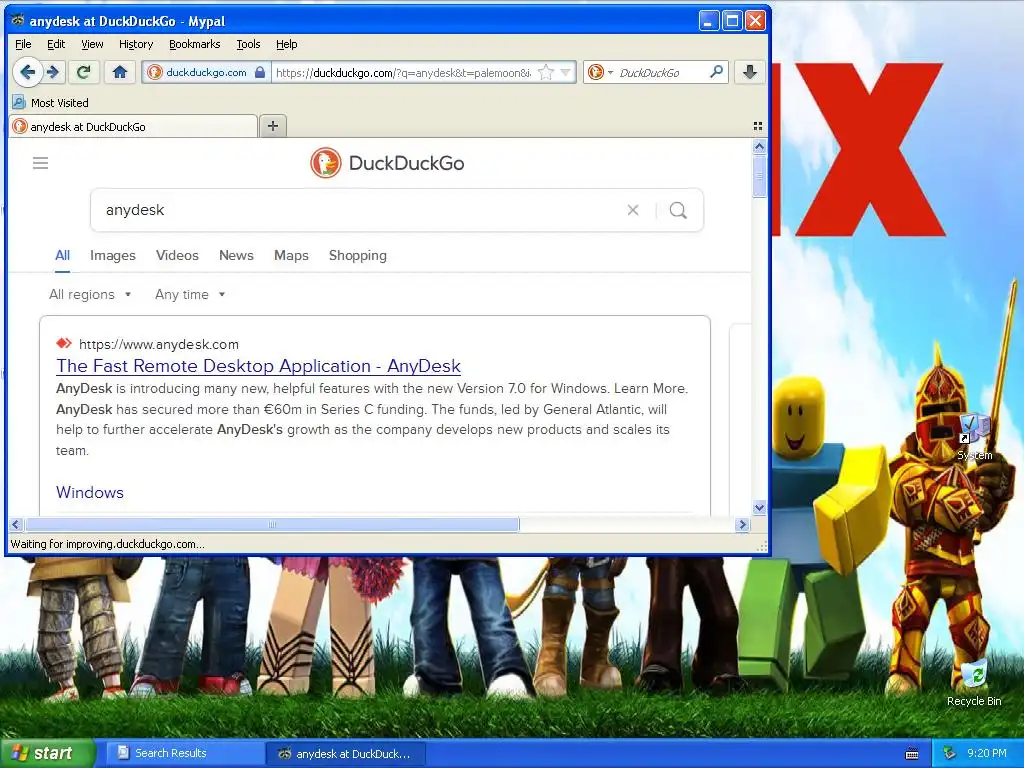Click the vertical scrollbar thumb
1024x768 pixels.
pos(759,176)
